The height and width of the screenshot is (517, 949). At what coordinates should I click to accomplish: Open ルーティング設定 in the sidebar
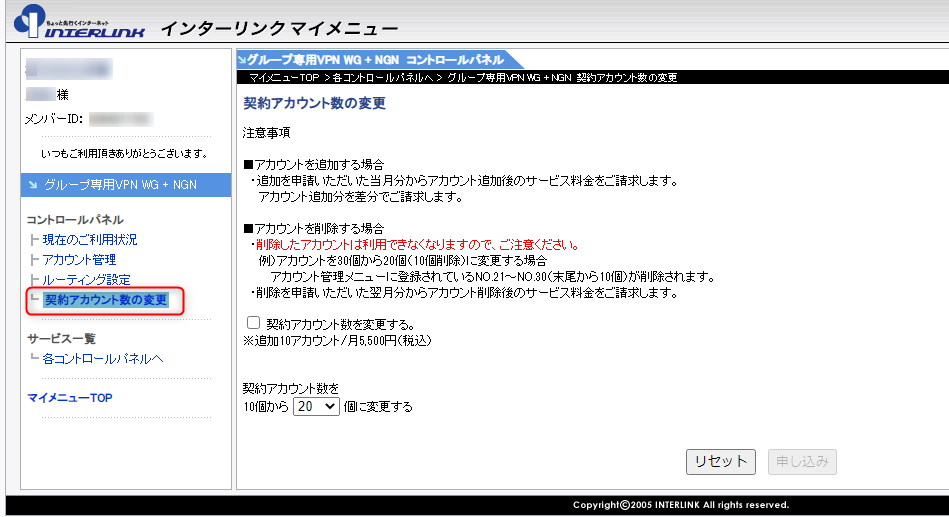(x=86, y=280)
